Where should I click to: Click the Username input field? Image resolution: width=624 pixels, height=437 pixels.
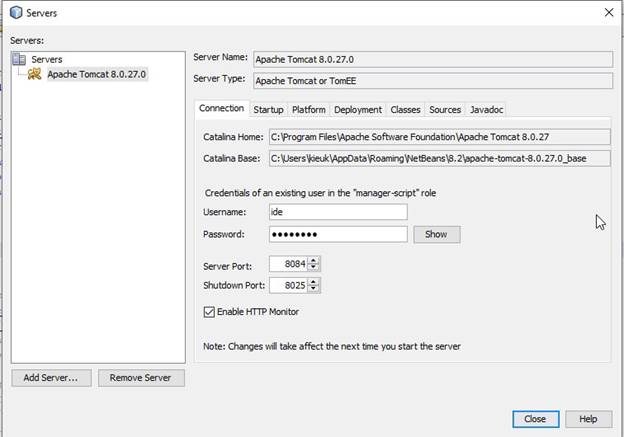tap(338, 212)
